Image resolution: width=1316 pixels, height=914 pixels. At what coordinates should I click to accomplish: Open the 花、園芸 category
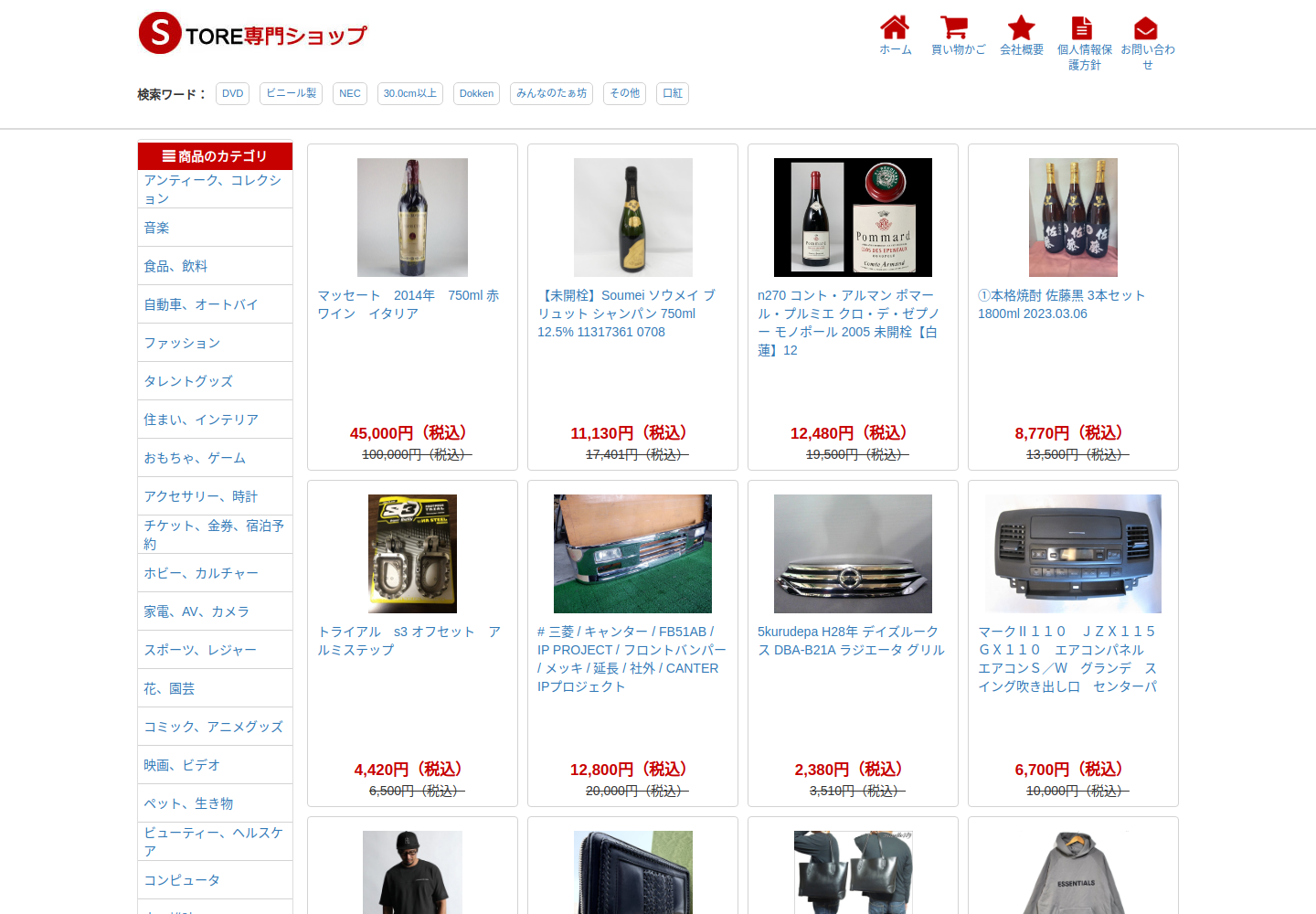(215, 688)
